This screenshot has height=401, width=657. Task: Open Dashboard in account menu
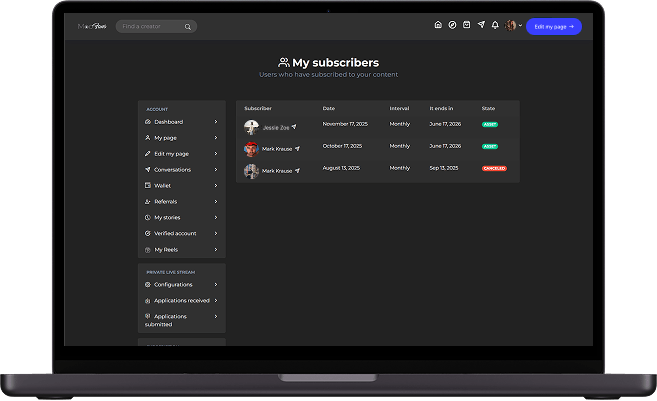[x=181, y=122]
